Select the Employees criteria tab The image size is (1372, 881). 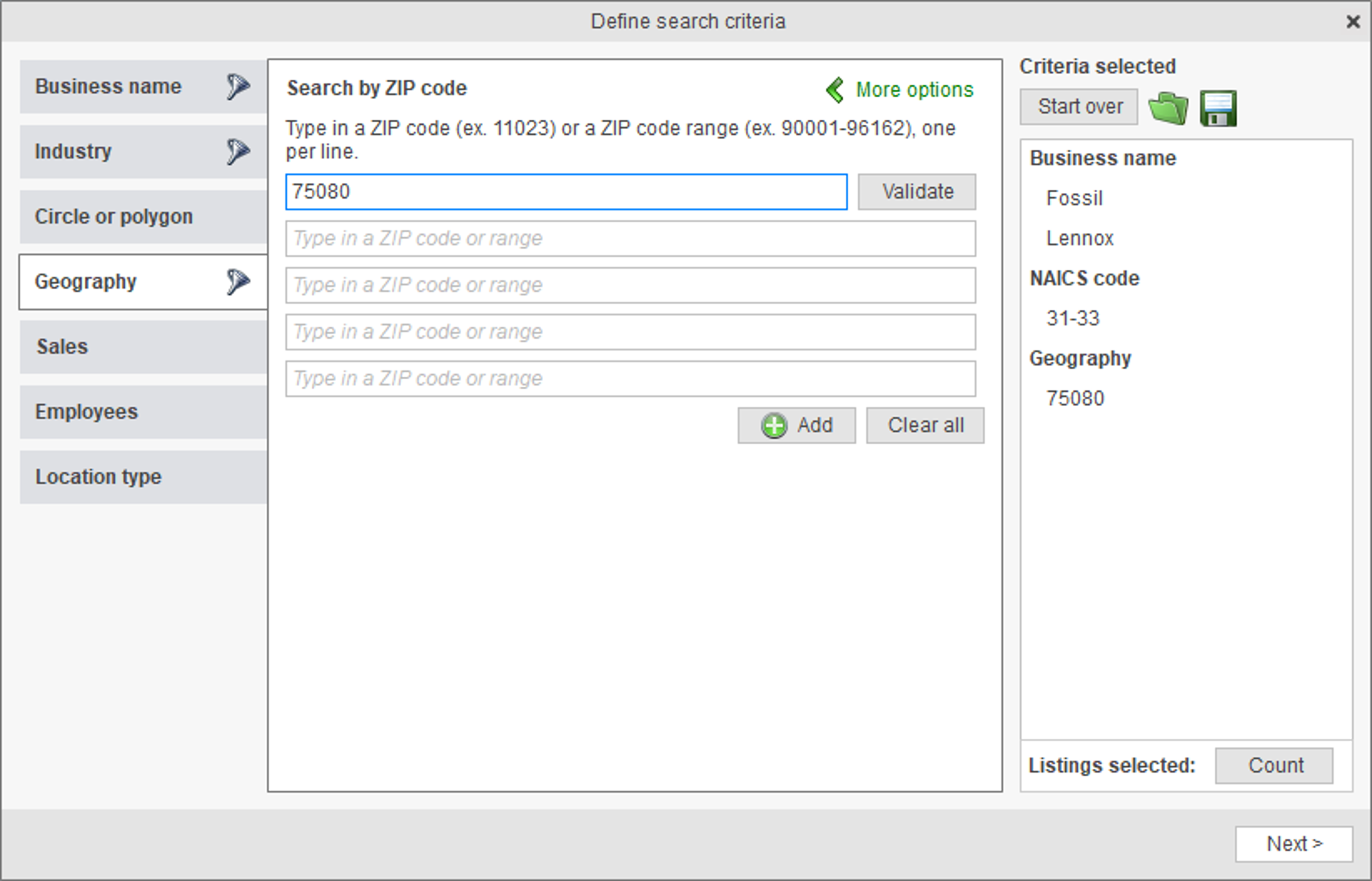(x=144, y=412)
